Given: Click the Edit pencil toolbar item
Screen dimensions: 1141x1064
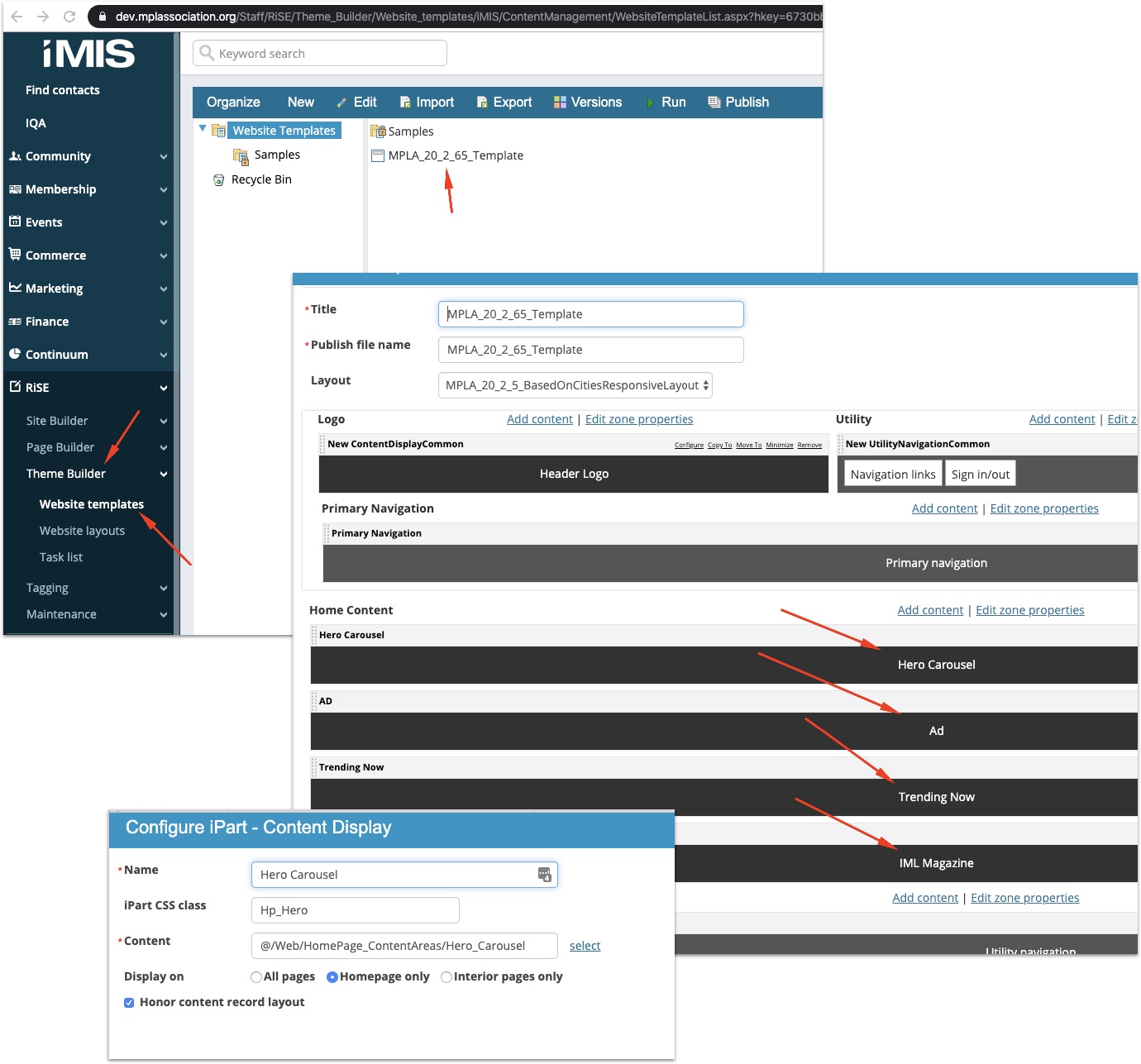Looking at the screenshot, I should pyautogui.click(x=356, y=103).
